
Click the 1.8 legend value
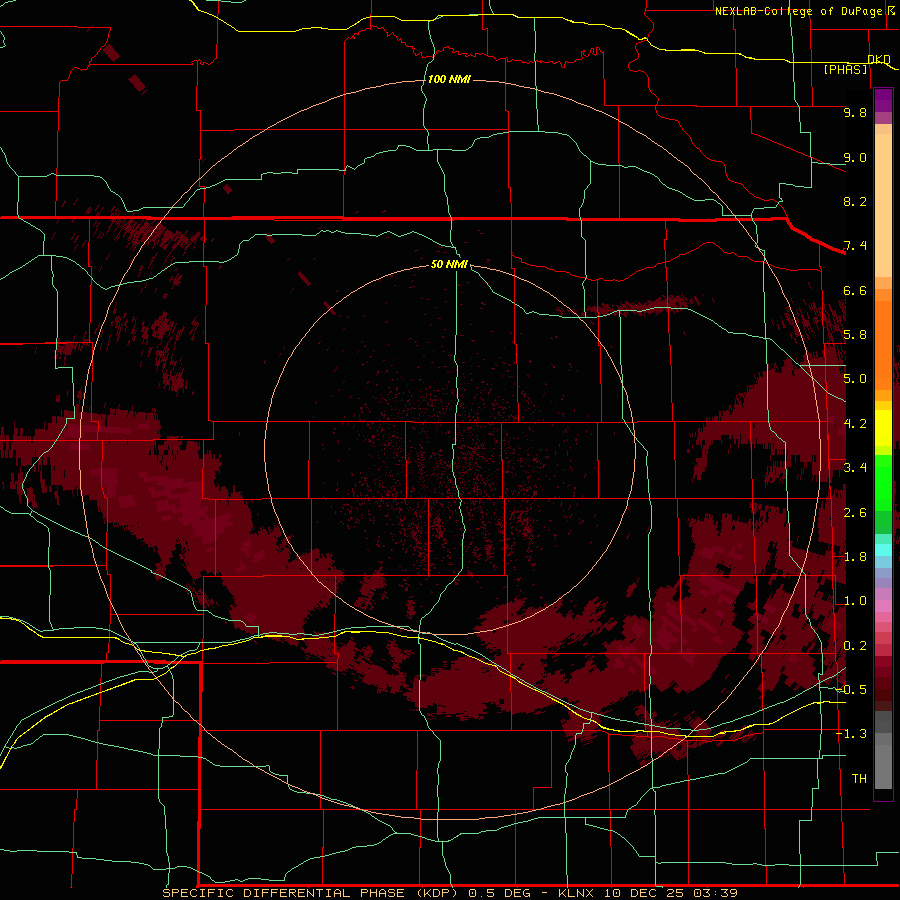click(855, 557)
